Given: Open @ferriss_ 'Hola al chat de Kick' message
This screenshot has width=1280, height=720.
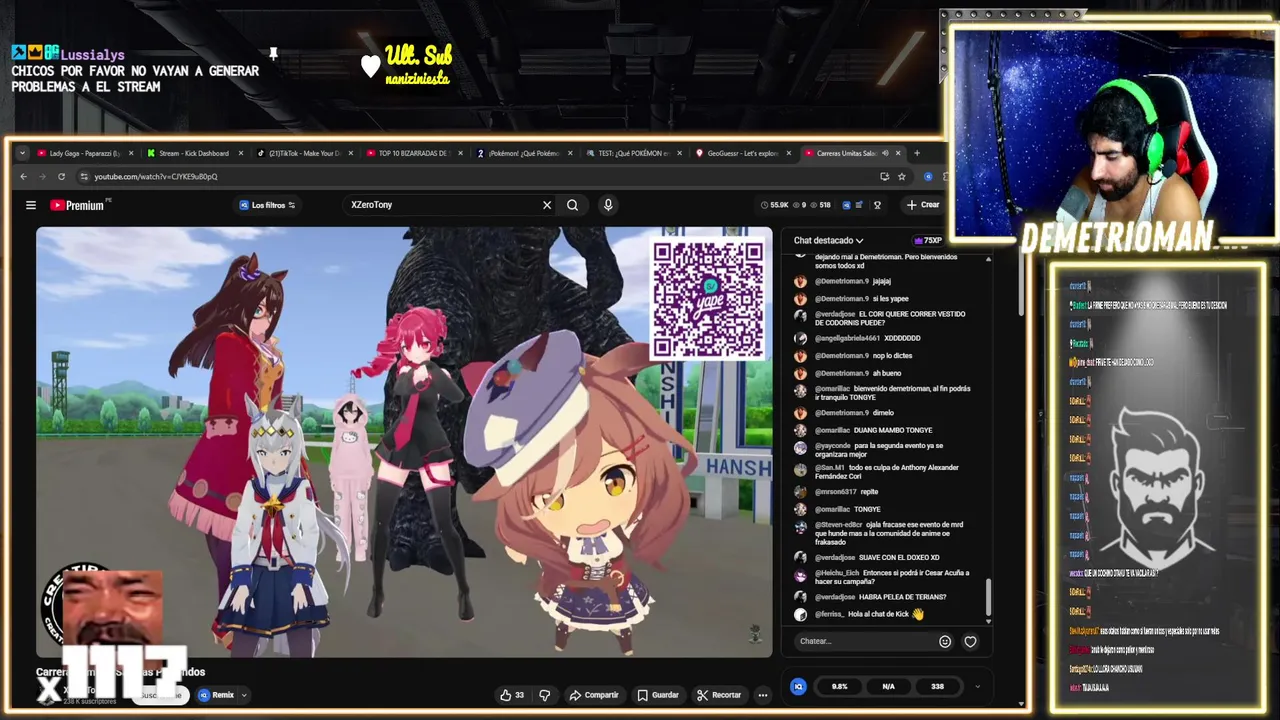Looking at the screenshot, I should 860,614.
